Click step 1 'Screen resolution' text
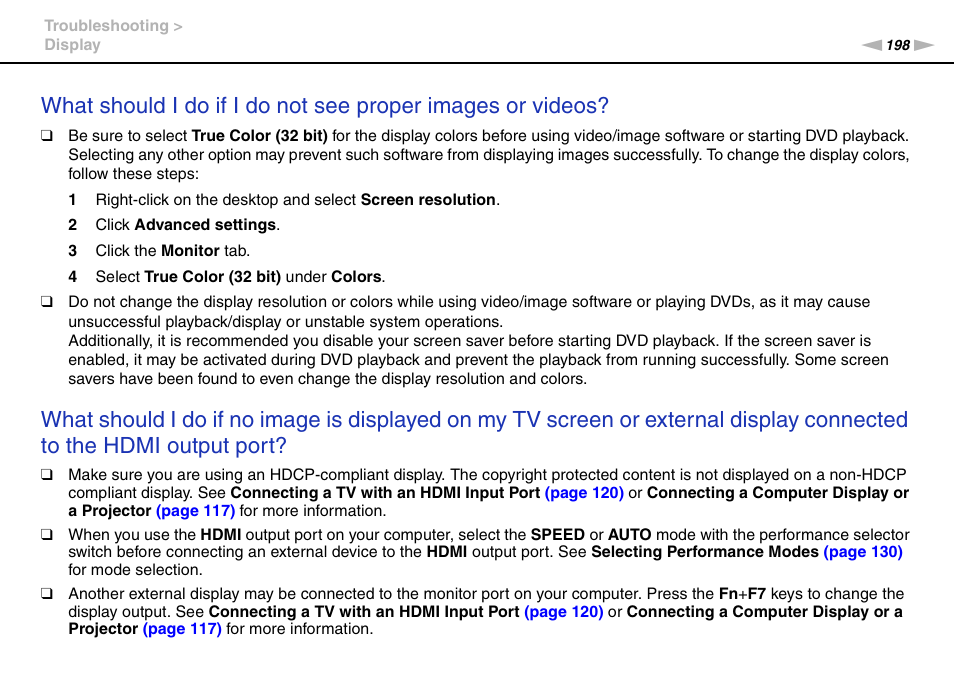The image size is (954, 674). [x=428, y=200]
